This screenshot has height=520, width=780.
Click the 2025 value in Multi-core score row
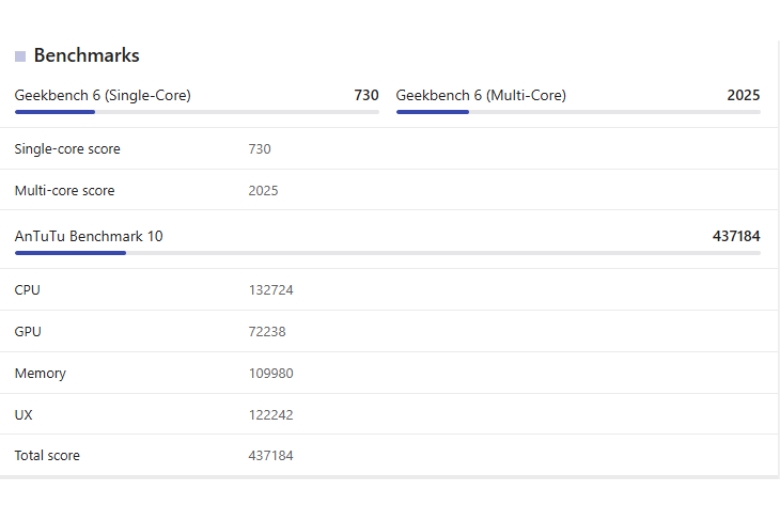(x=263, y=191)
